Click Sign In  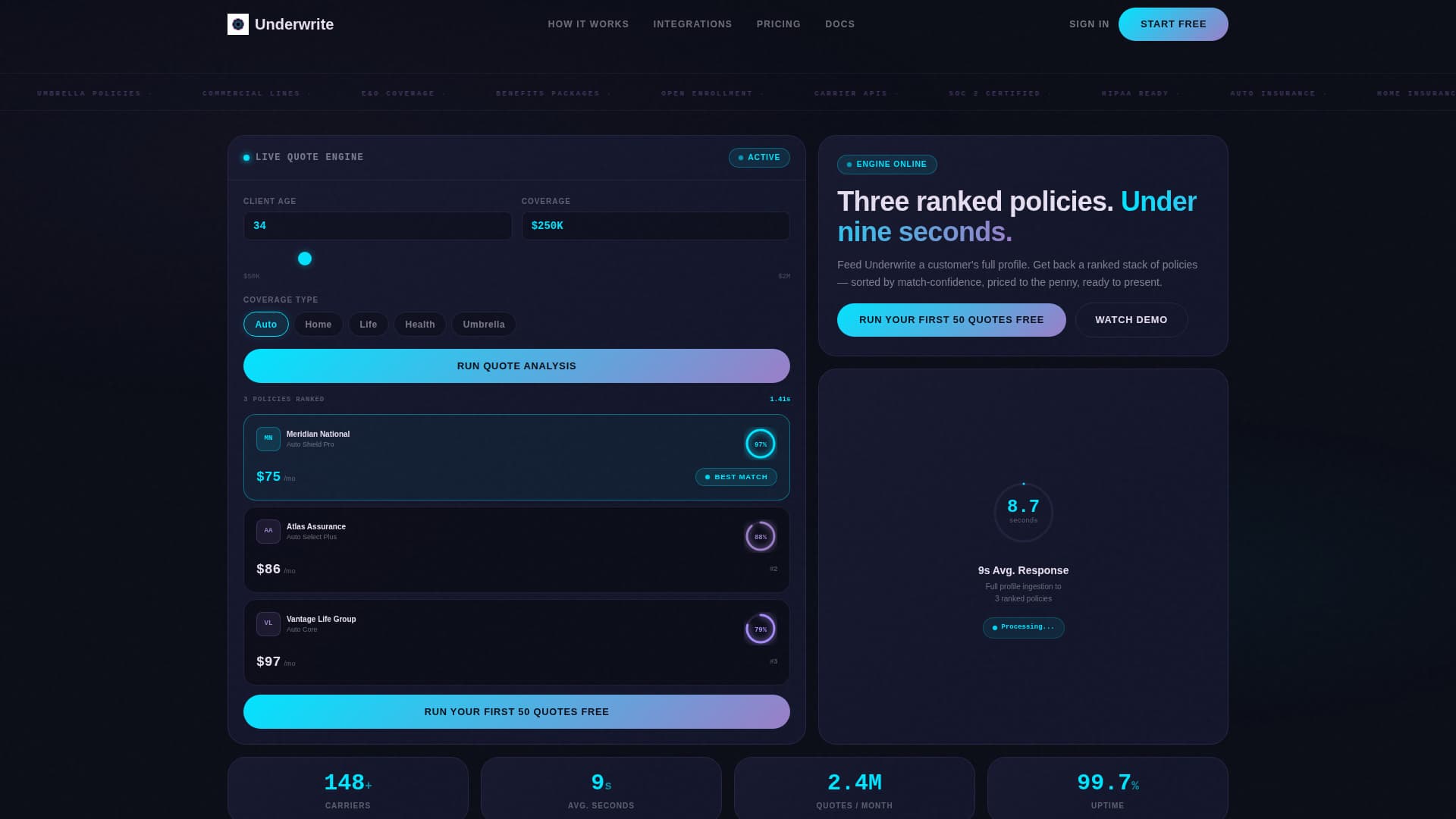1089,24
